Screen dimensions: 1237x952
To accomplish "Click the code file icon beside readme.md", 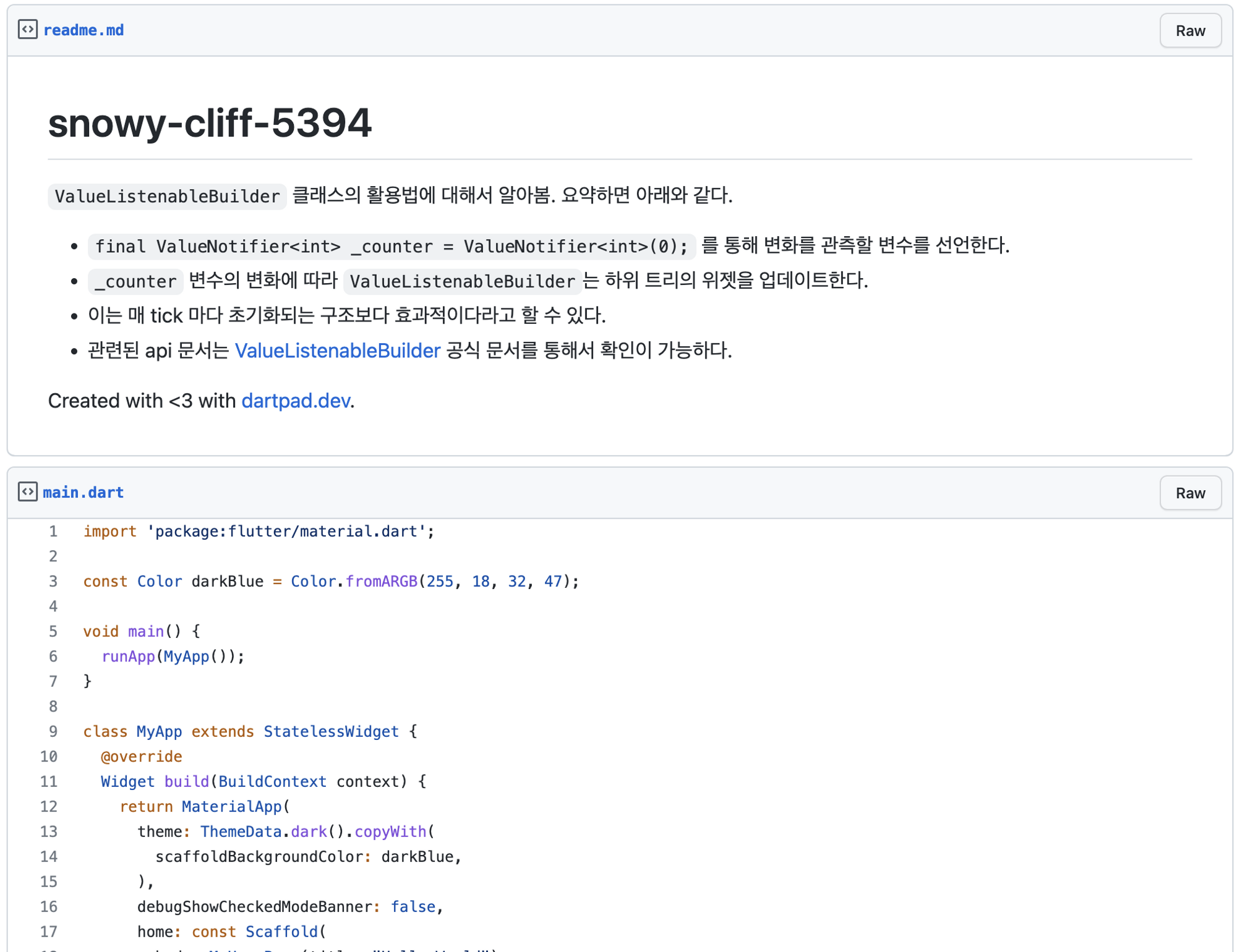I will click(27, 30).
